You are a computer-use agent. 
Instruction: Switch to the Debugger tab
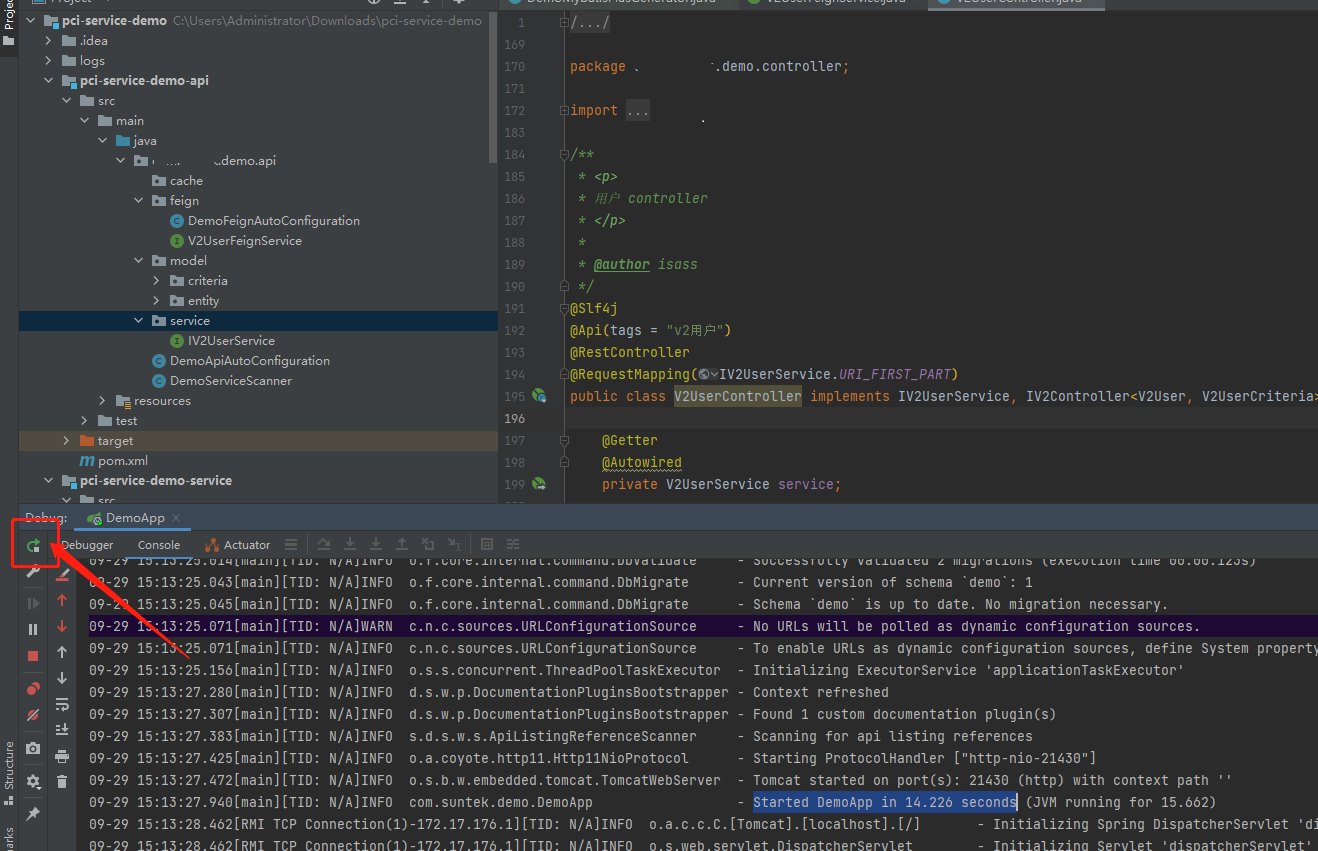pyautogui.click(x=87, y=545)
